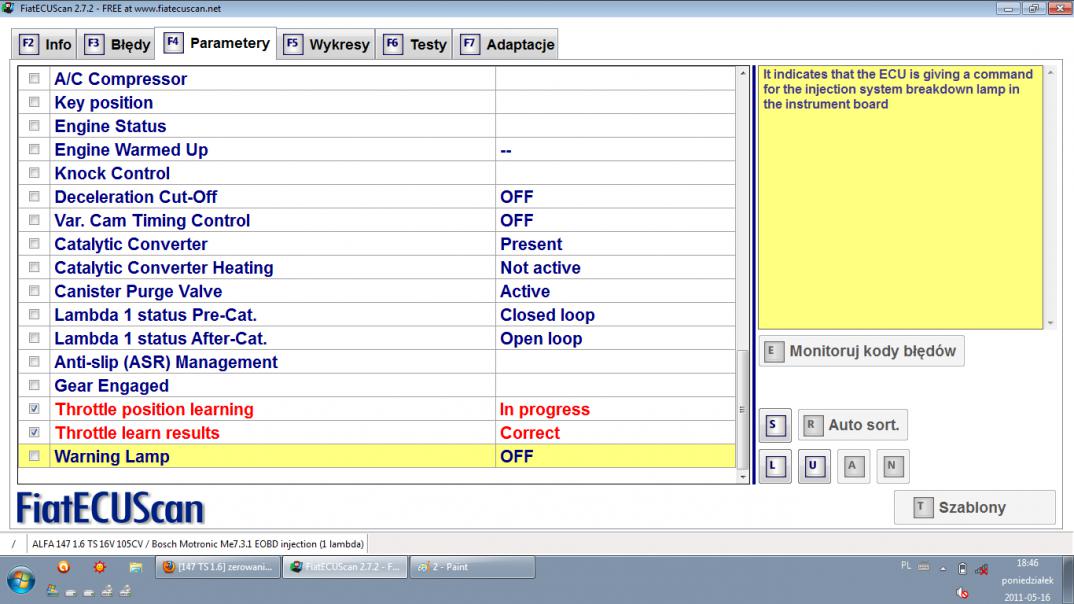Launch the red sun quick-launch icon
The height and width of the screenshot is (604, 1074).
pyautogui.click(x=100, y=567)
